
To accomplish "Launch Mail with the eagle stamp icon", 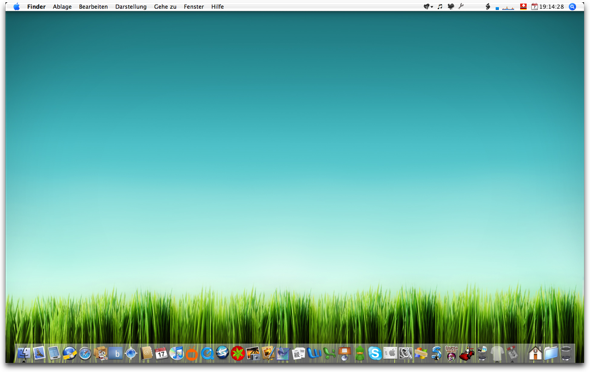I will pyautogui.click(x=39, y=353).
